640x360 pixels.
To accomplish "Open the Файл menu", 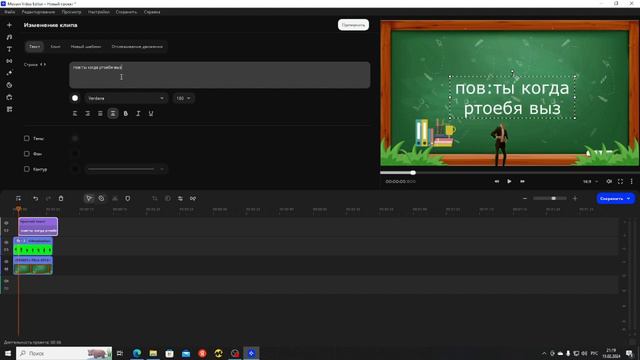I will 9,12.
